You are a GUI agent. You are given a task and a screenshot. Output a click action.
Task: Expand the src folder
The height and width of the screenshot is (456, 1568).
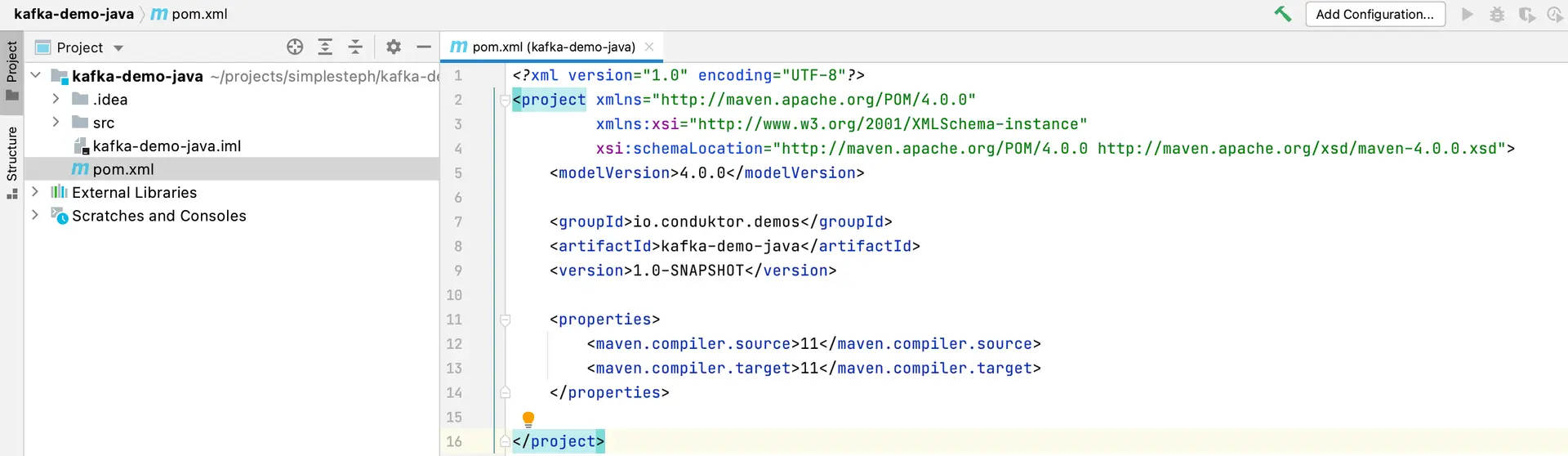56,122
